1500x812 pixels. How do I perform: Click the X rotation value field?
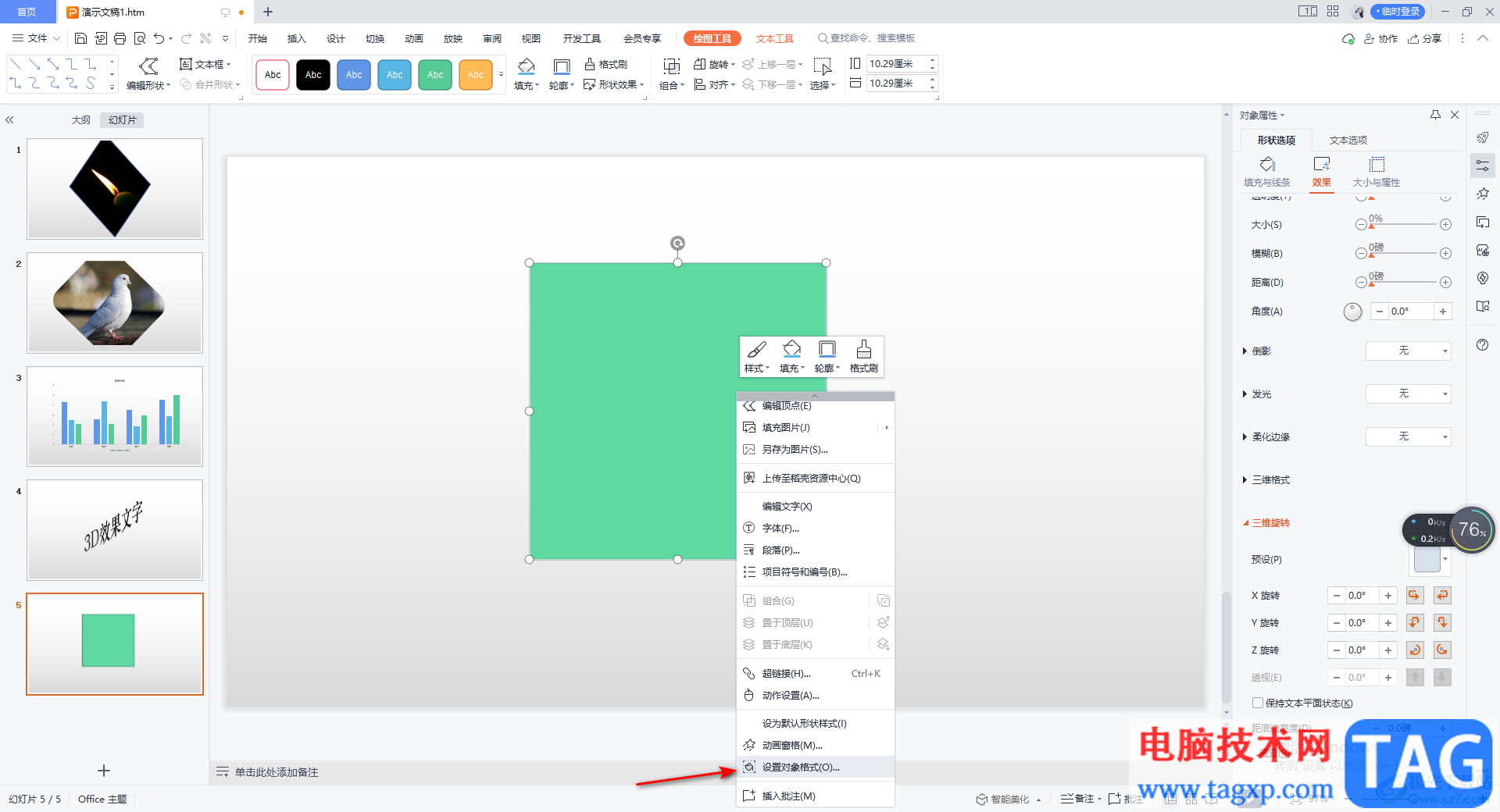pos(1362,595)
